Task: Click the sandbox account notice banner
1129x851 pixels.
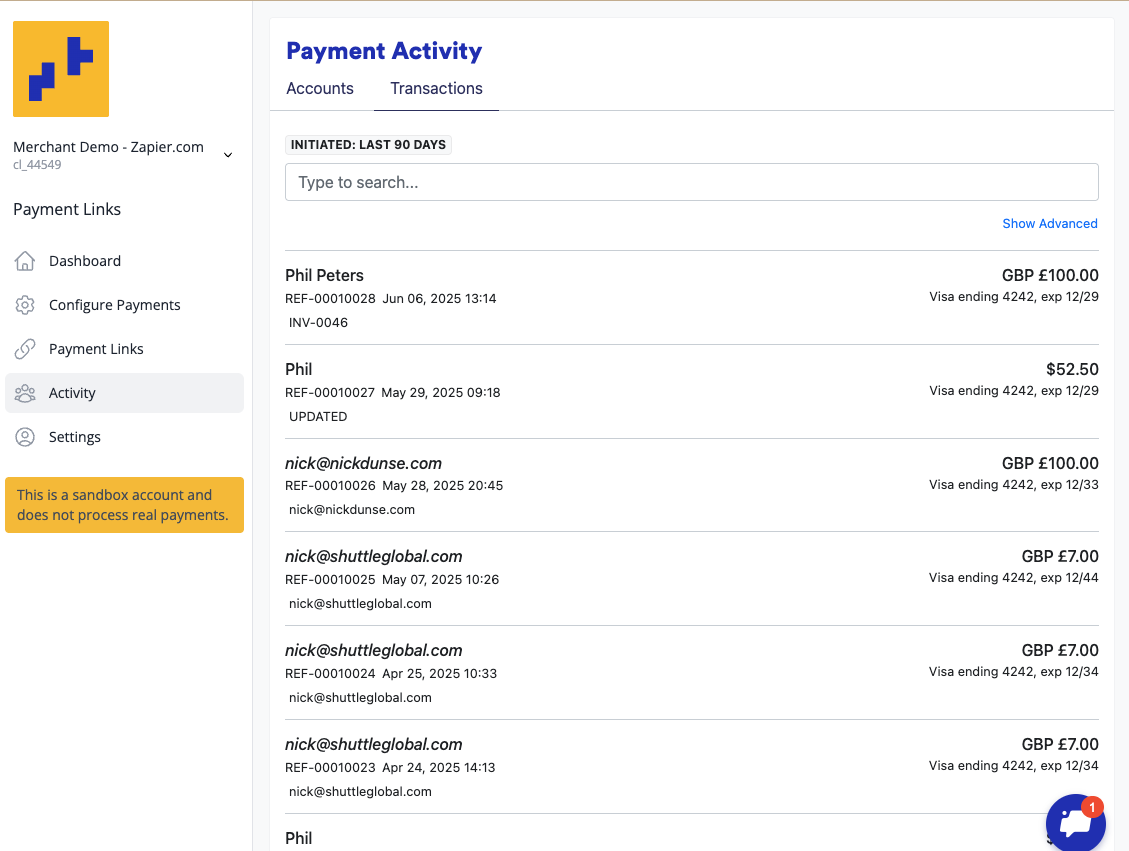Action: click(x=124, y=505)
